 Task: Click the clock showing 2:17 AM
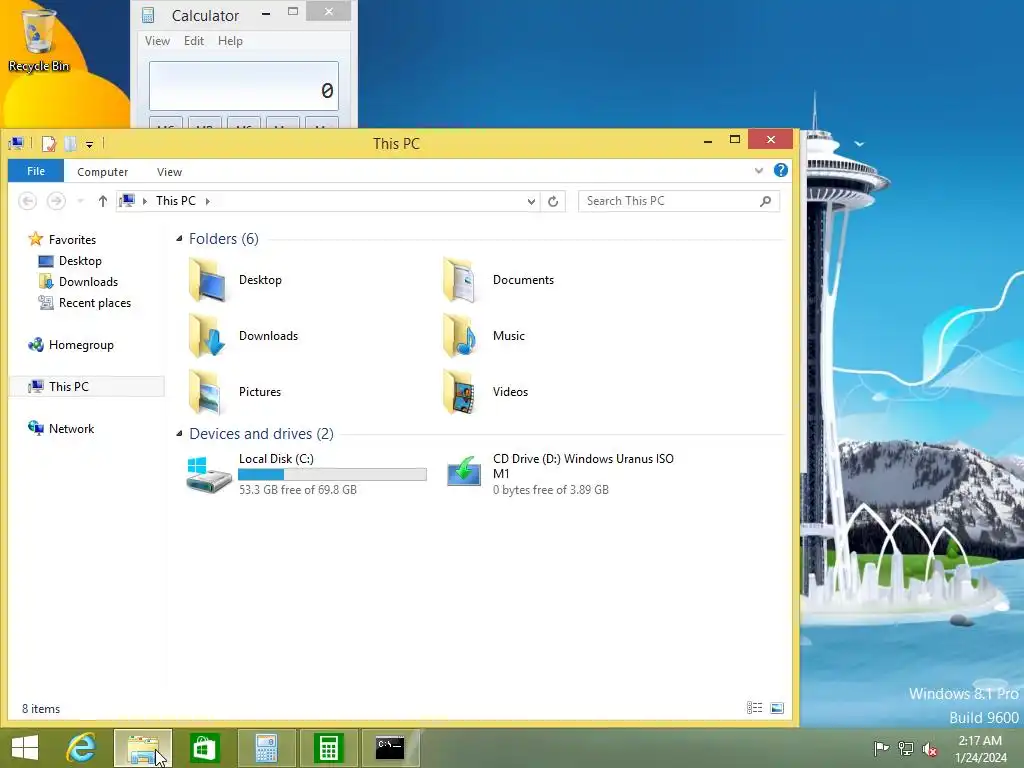coord(980,741)
